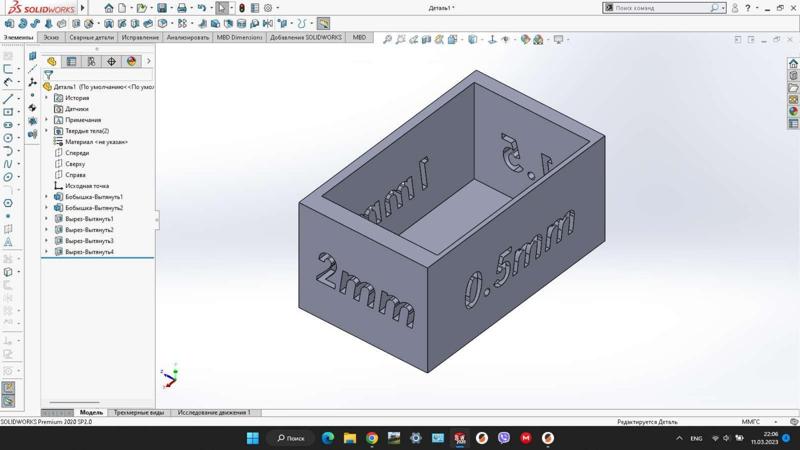The width and height of the screenshot is (800, 450).
Task: Open Windows Start menu on taskbar
Action: (253, 438)
